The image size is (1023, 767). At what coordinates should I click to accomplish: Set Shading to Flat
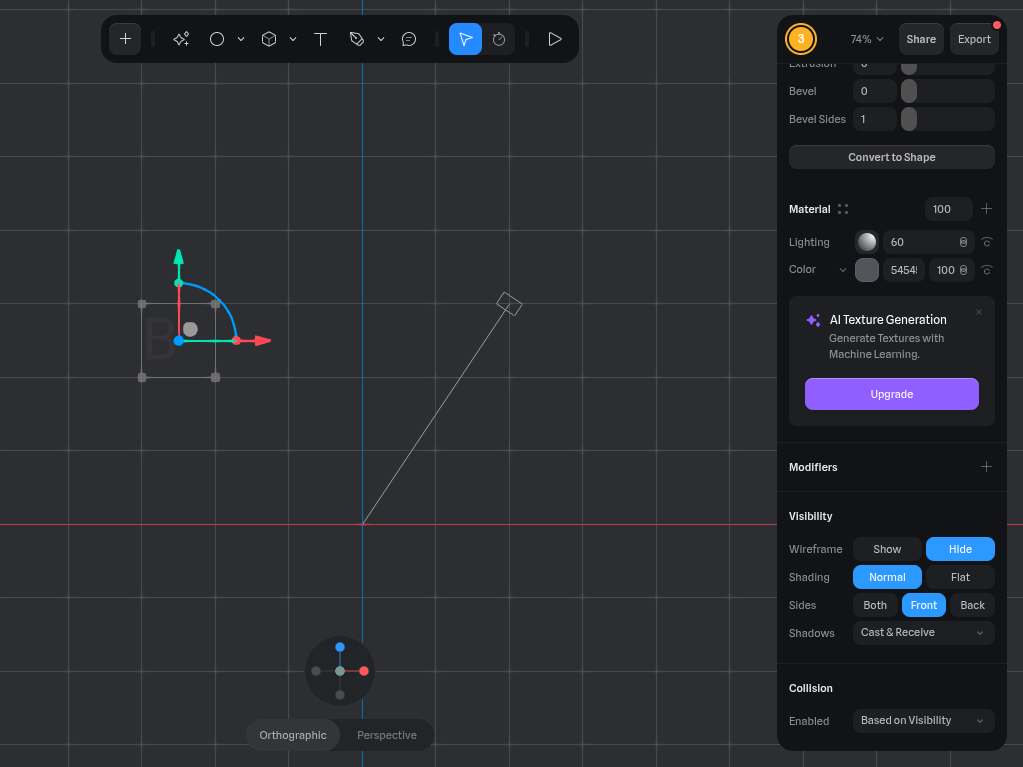[x=960, y=577]
